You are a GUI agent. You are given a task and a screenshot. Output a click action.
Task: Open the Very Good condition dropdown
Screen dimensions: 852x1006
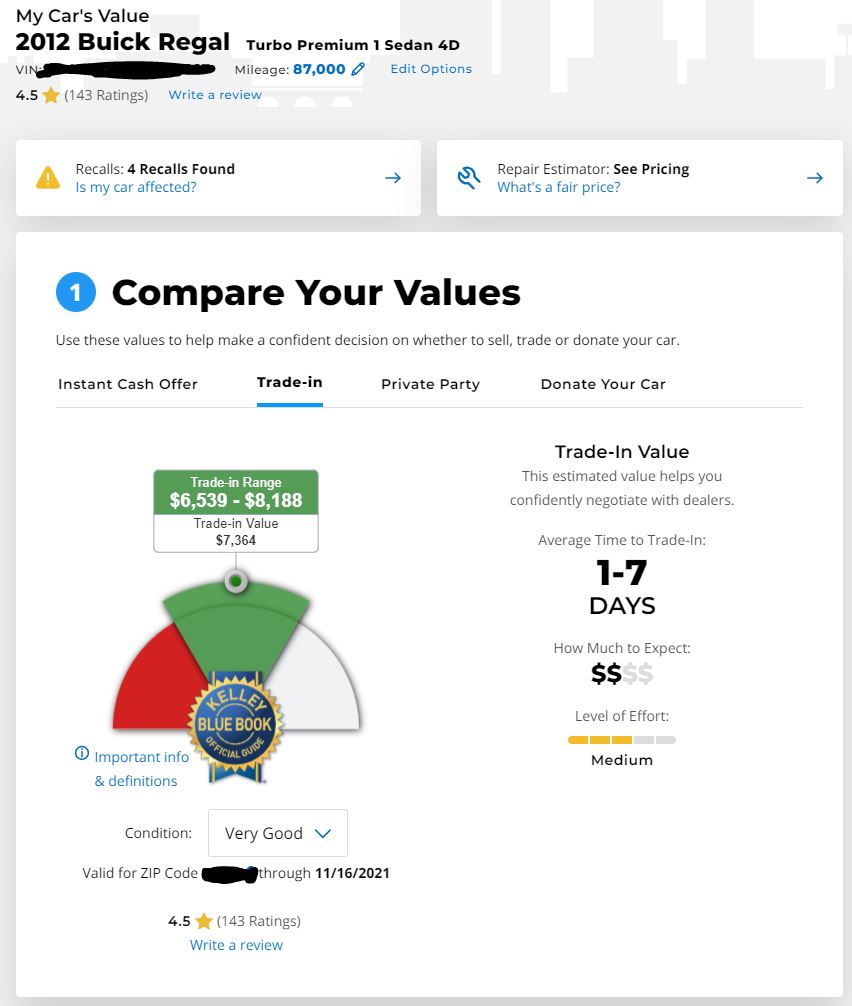coord(278,833)
